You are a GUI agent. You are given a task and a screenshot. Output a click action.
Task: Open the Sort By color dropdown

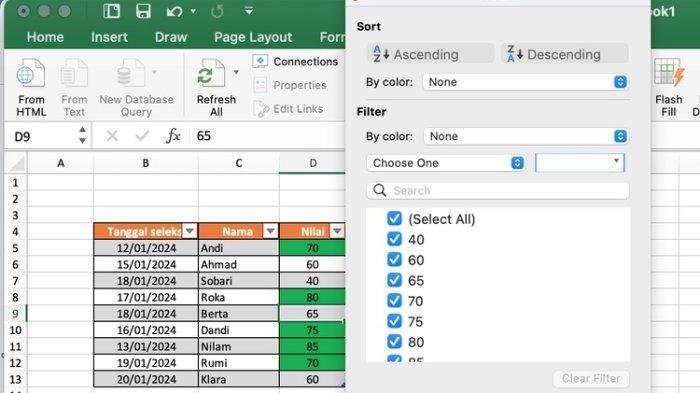(x=525, y=82)
